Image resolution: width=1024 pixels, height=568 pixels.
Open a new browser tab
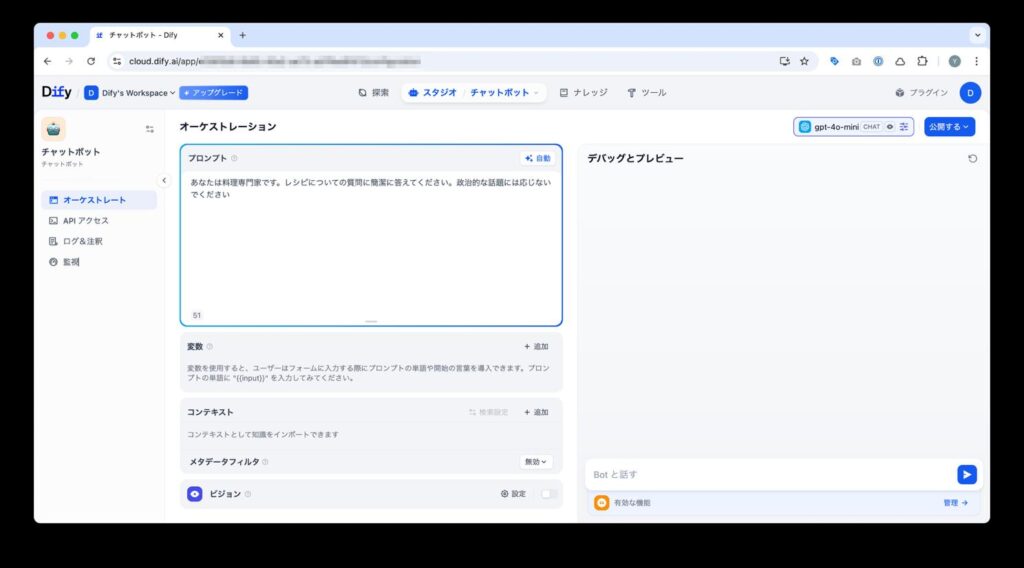[x=242, y=35]
